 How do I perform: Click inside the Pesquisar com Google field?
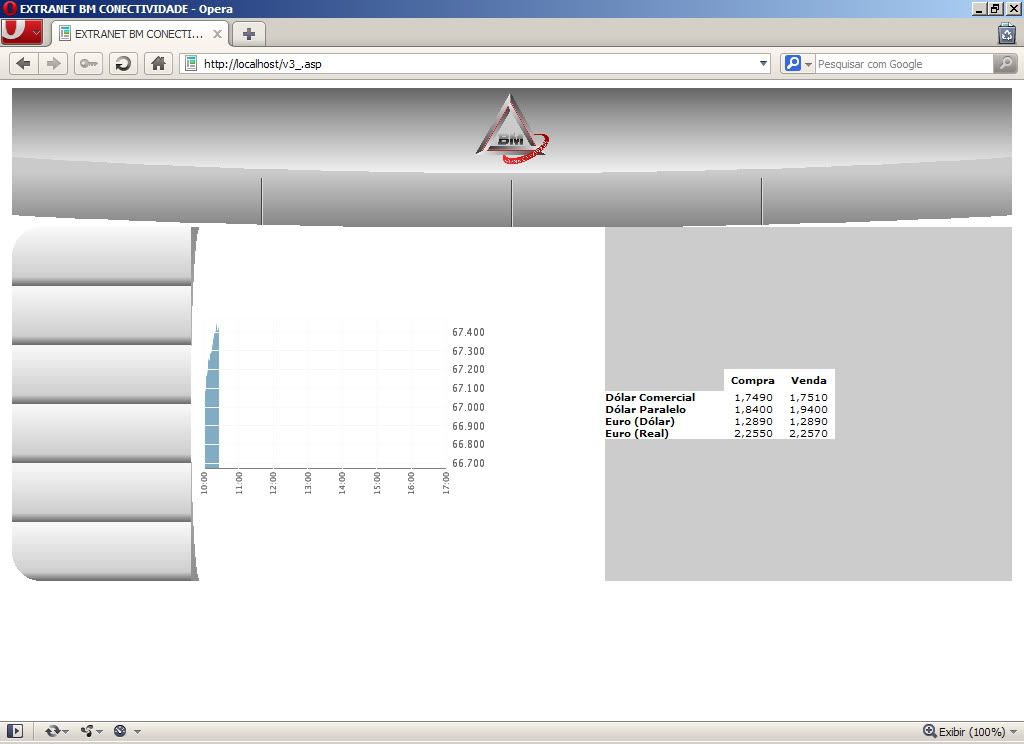902,64
